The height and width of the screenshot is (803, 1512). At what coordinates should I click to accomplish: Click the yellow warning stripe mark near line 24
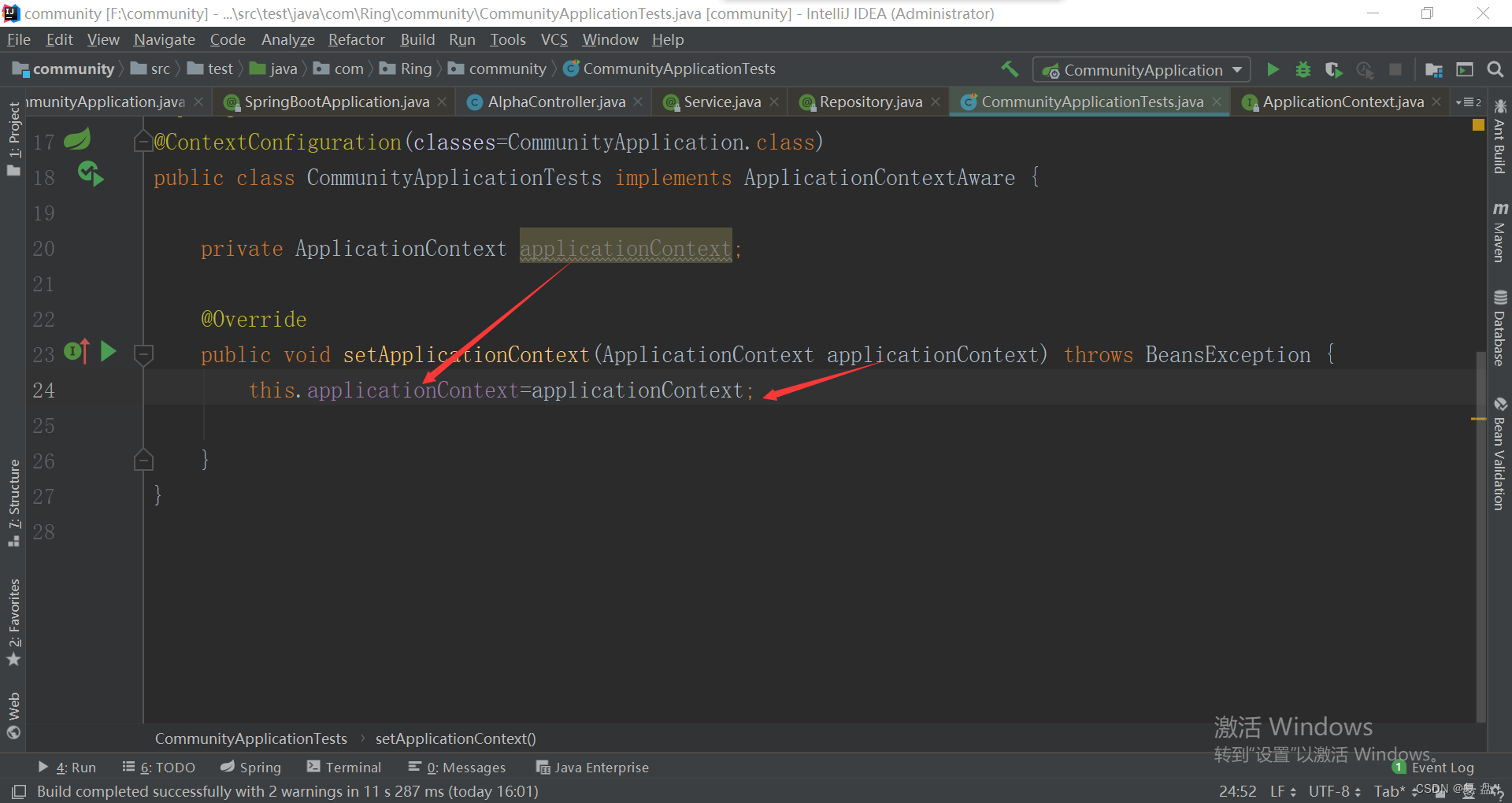pyautogui.click(x=1478, y=419)
